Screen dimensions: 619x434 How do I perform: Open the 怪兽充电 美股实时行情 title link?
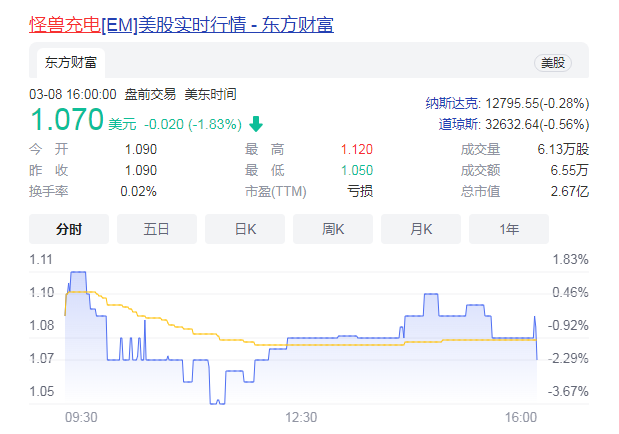pyautogui.click(x=181, y=25)
